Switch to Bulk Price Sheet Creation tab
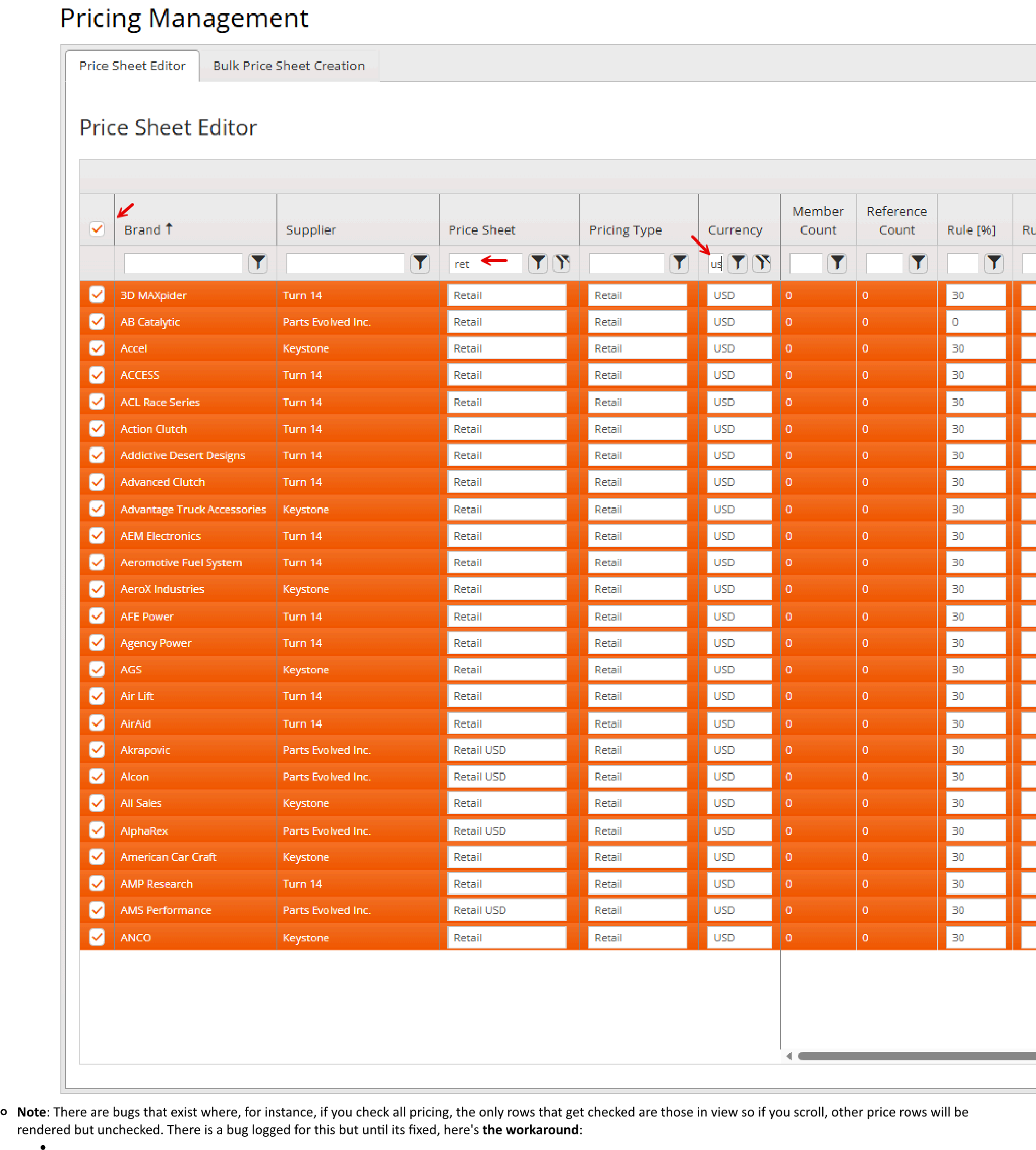1036x1150 pixels. click(289, 66)
